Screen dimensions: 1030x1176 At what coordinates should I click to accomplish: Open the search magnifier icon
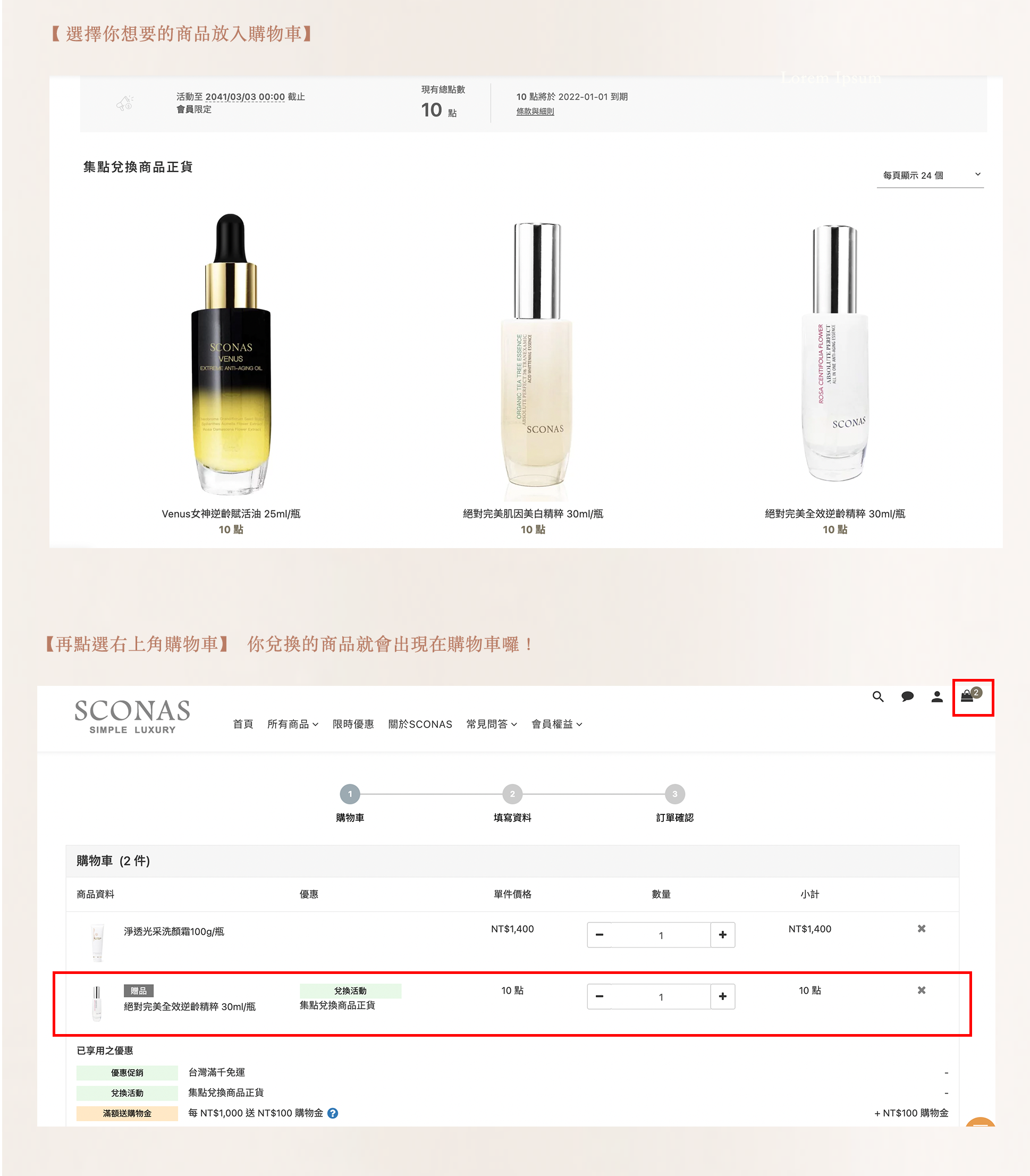click(877, 696)
